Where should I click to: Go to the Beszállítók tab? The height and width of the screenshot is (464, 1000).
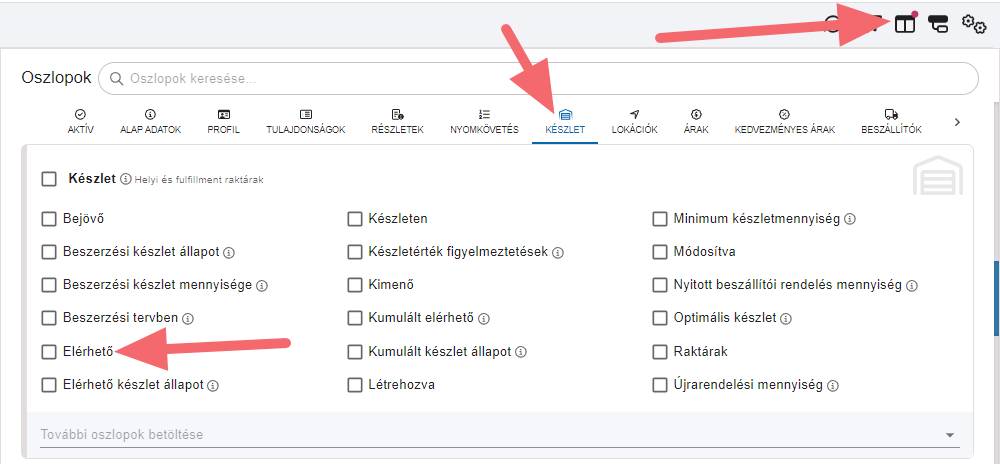(890, 121)
